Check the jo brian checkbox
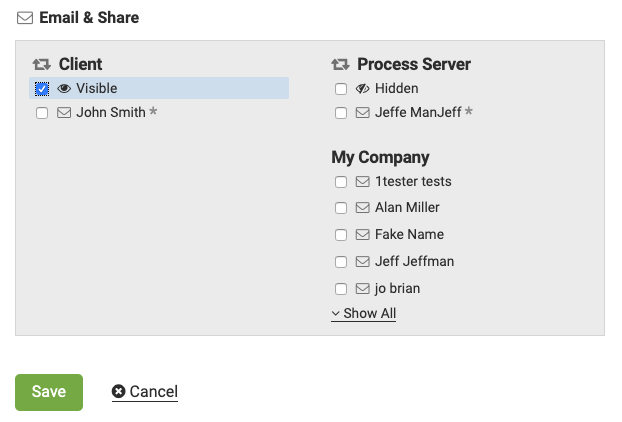Viewport: 622px width, 422px height. [341, 289]
